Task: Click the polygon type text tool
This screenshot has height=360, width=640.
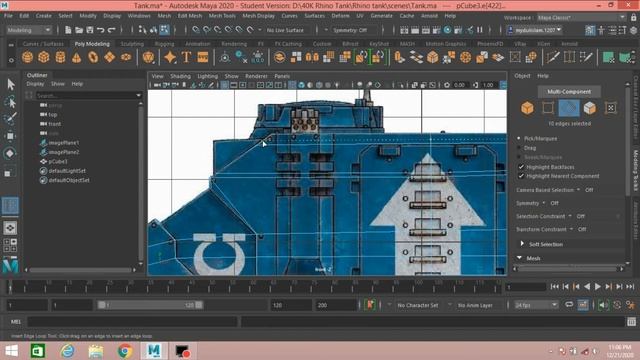Action: [x=186, y=57]
